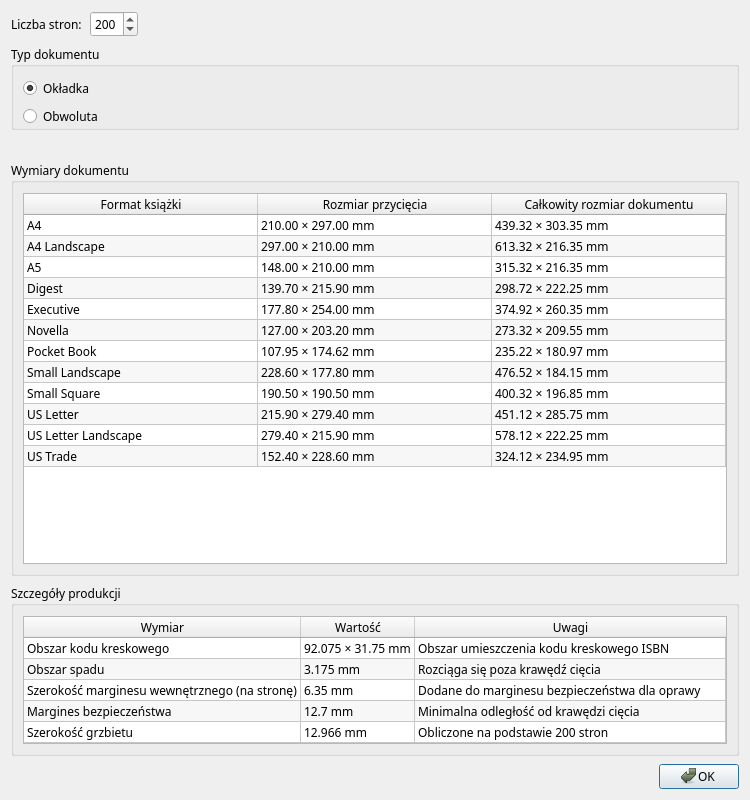Viewport: 750px width, 800px height.
Task: Select the Obwoluta document type
Action: click(30, 116)
